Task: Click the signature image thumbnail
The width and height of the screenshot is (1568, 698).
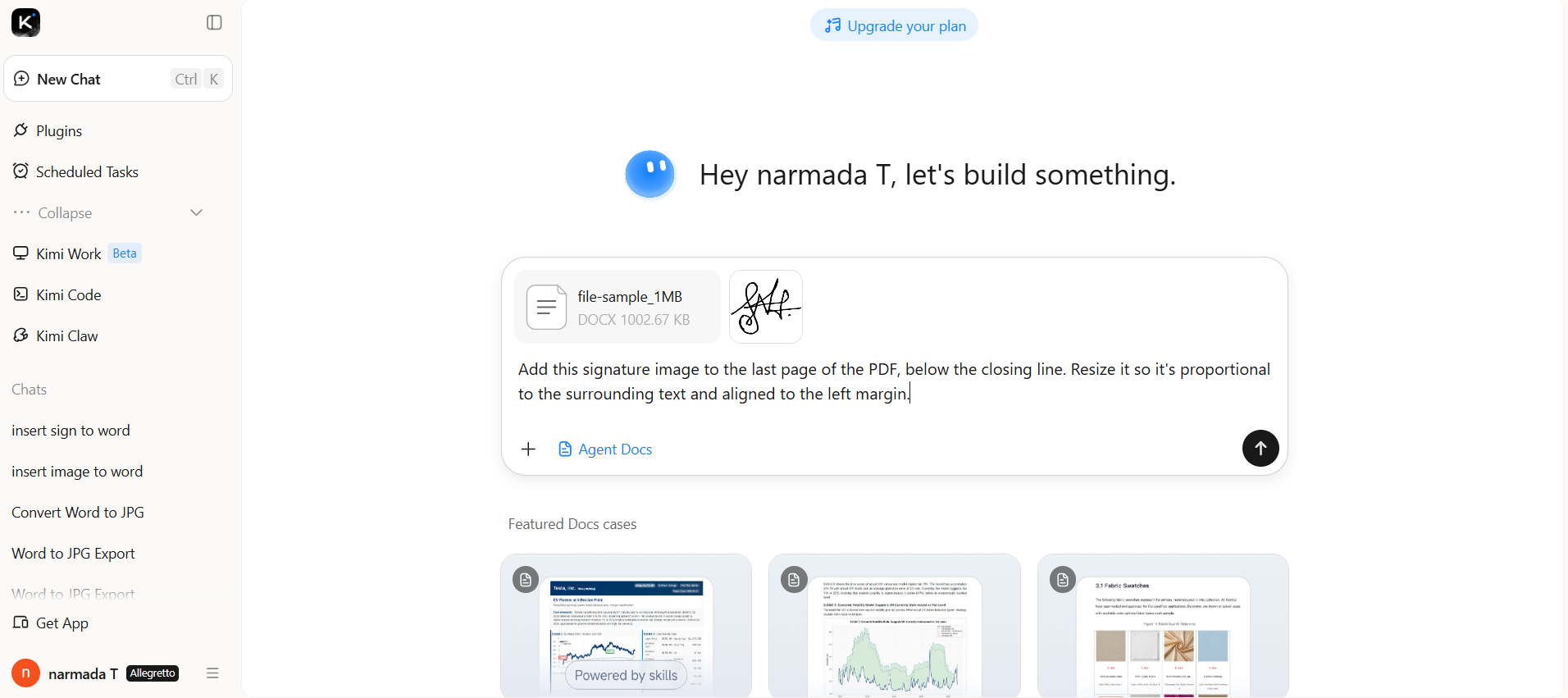Action: click(x=766, y=307)
